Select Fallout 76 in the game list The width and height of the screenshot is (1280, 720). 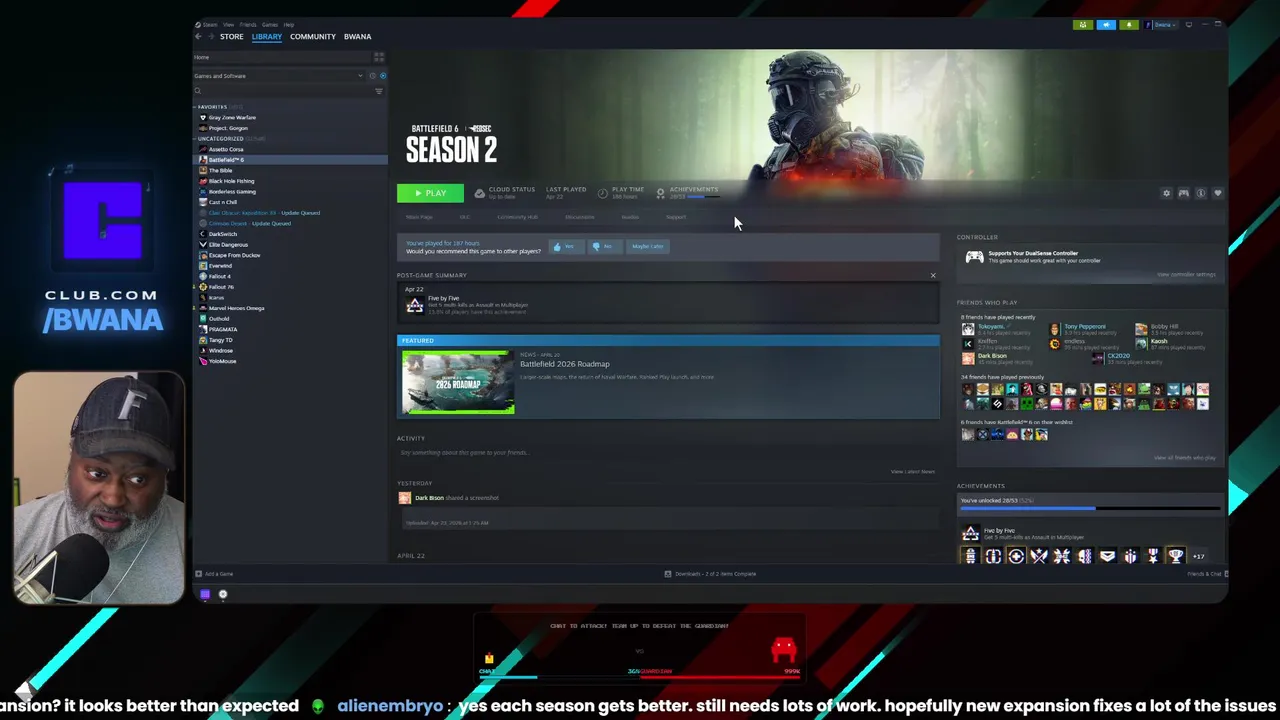pos(221,287)
